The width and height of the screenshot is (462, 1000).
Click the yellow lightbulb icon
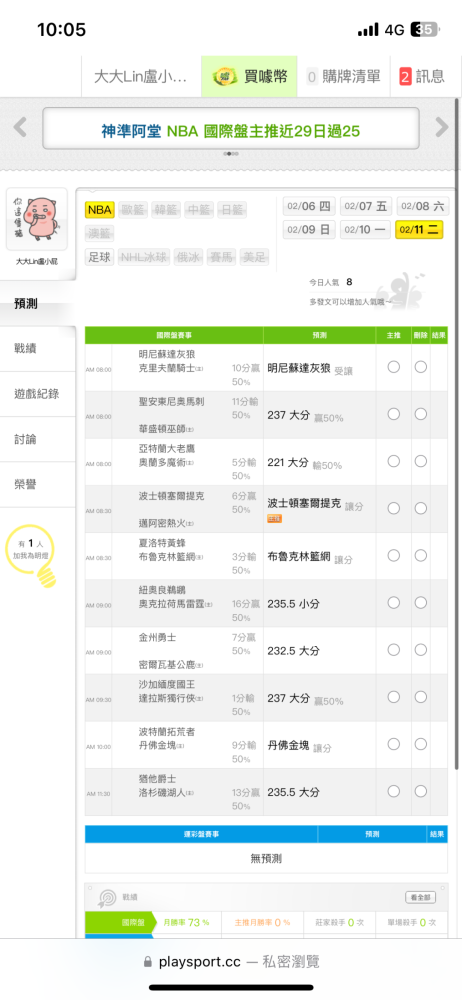(48, 577)
